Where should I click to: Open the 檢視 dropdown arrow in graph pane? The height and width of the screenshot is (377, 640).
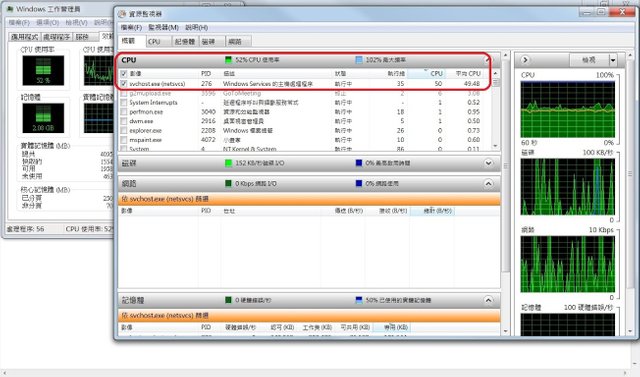coord(613,60)
